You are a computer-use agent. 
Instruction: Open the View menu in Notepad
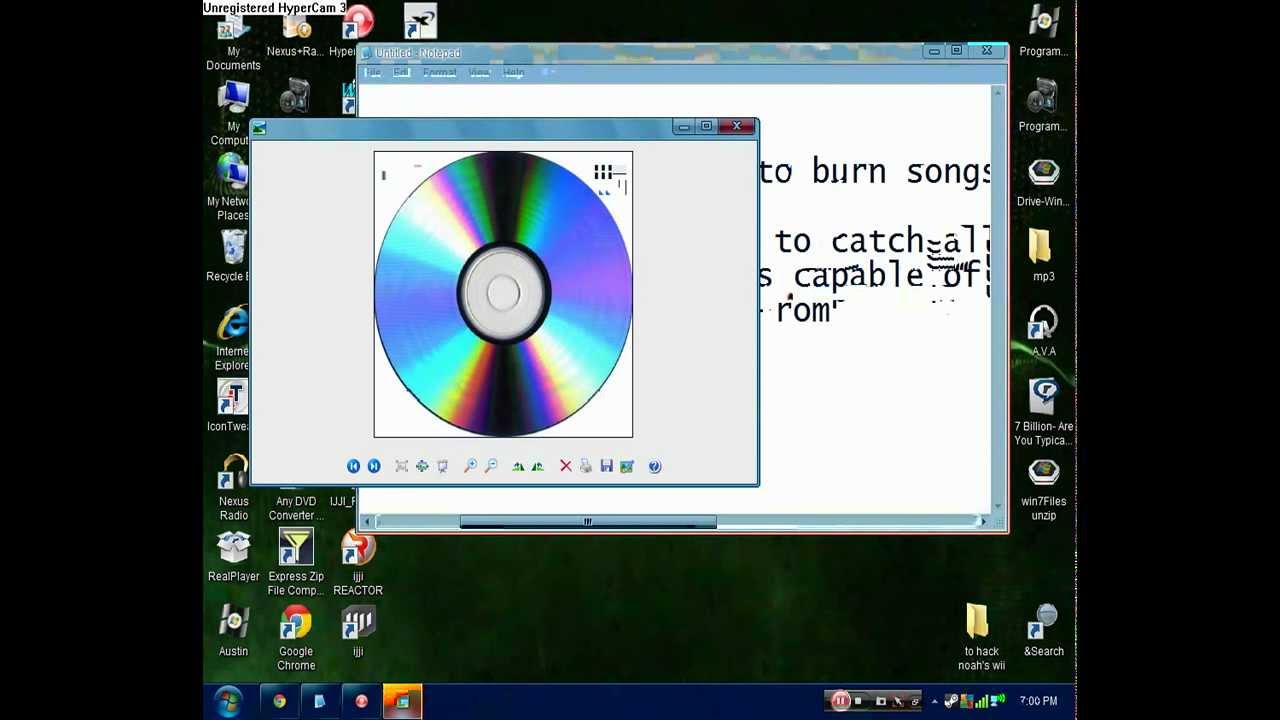click(480, 73)
